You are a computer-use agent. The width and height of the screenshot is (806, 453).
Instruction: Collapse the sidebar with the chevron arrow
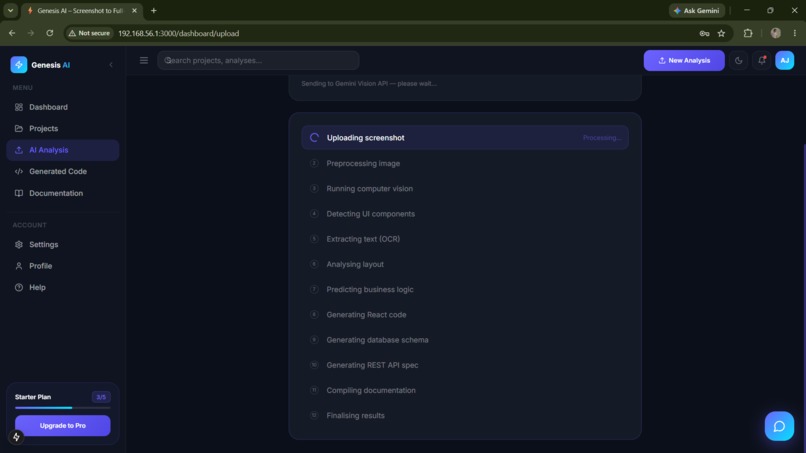pyautogui.click(x=111, y=65)
